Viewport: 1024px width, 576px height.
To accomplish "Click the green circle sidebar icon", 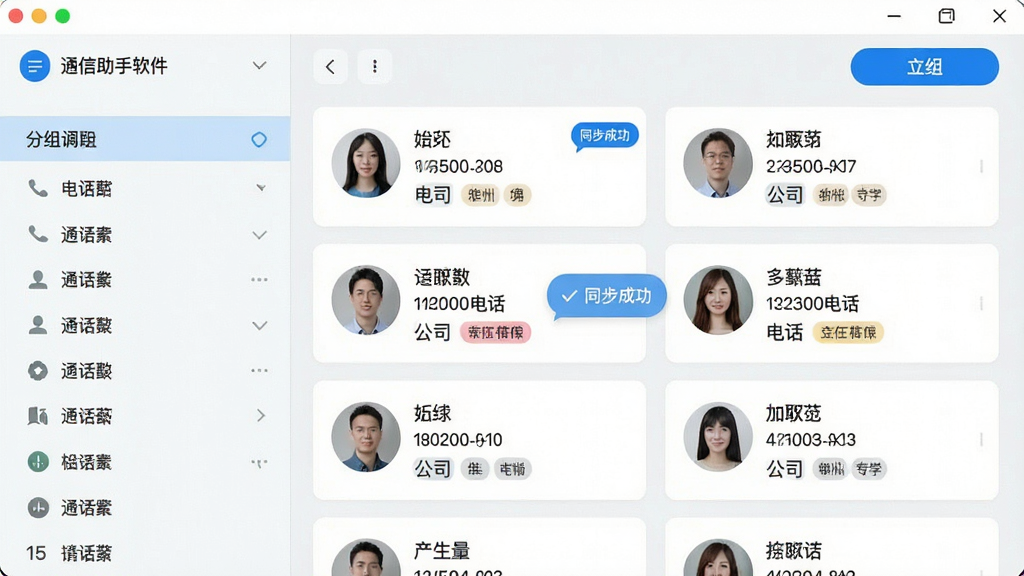I will point(38,462).
